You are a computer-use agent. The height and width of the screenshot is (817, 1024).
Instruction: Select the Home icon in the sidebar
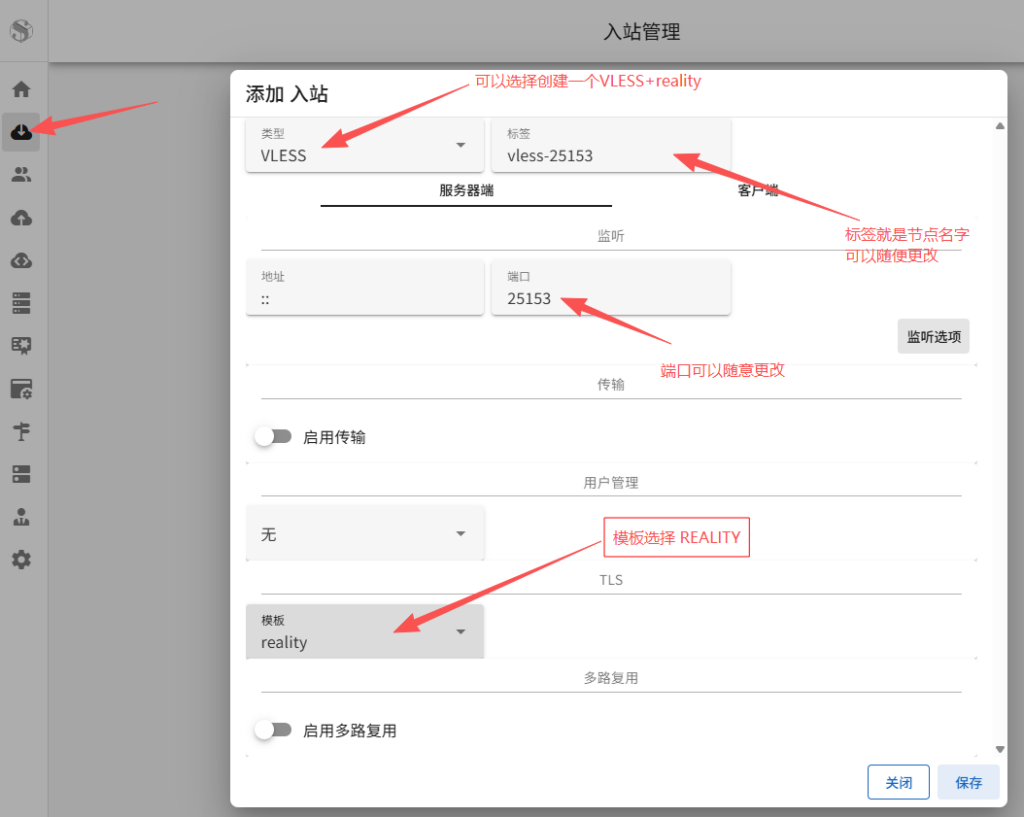[x=22, y=88]
